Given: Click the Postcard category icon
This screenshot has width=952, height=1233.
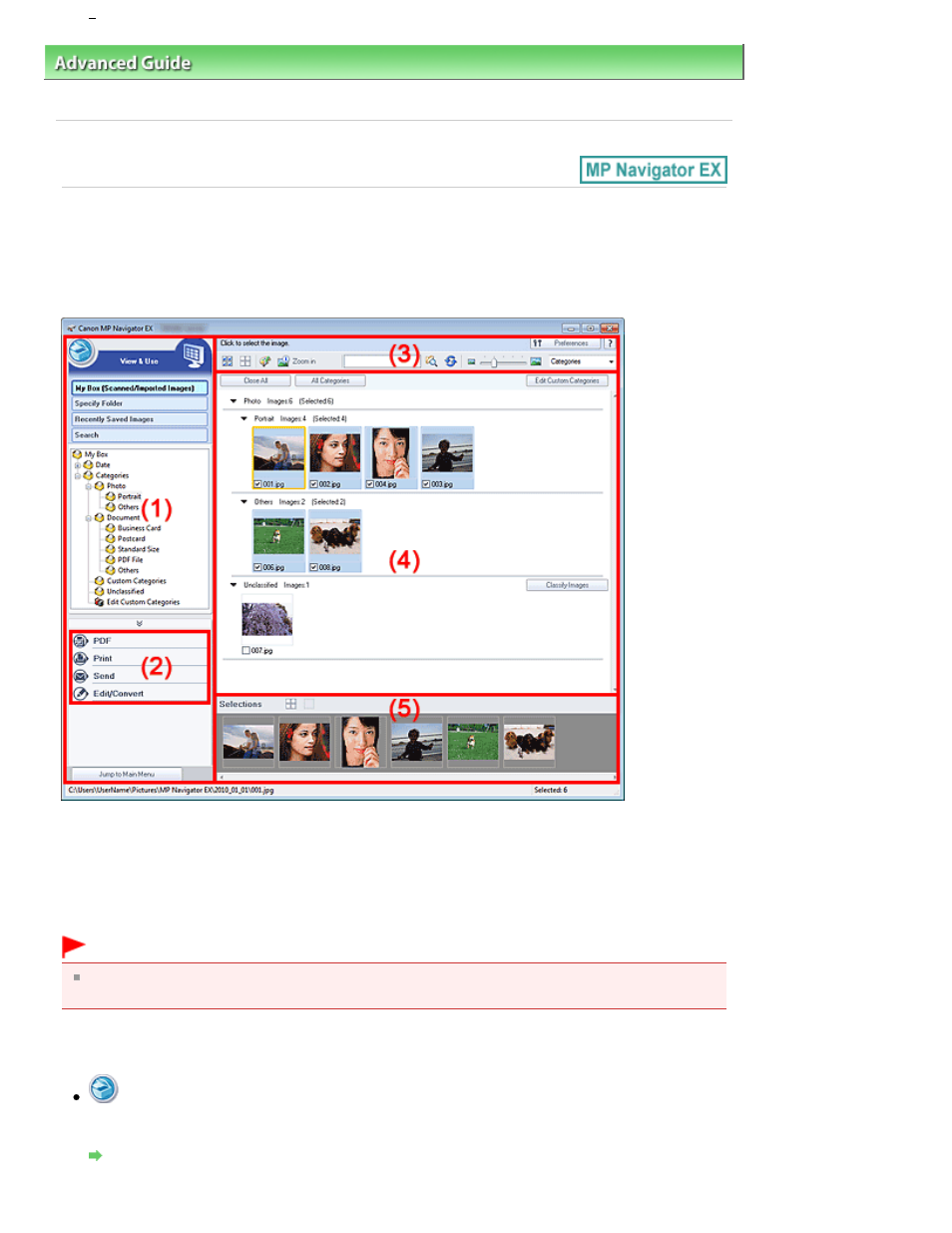Looking at the screenshot, I should click(110, 539).
